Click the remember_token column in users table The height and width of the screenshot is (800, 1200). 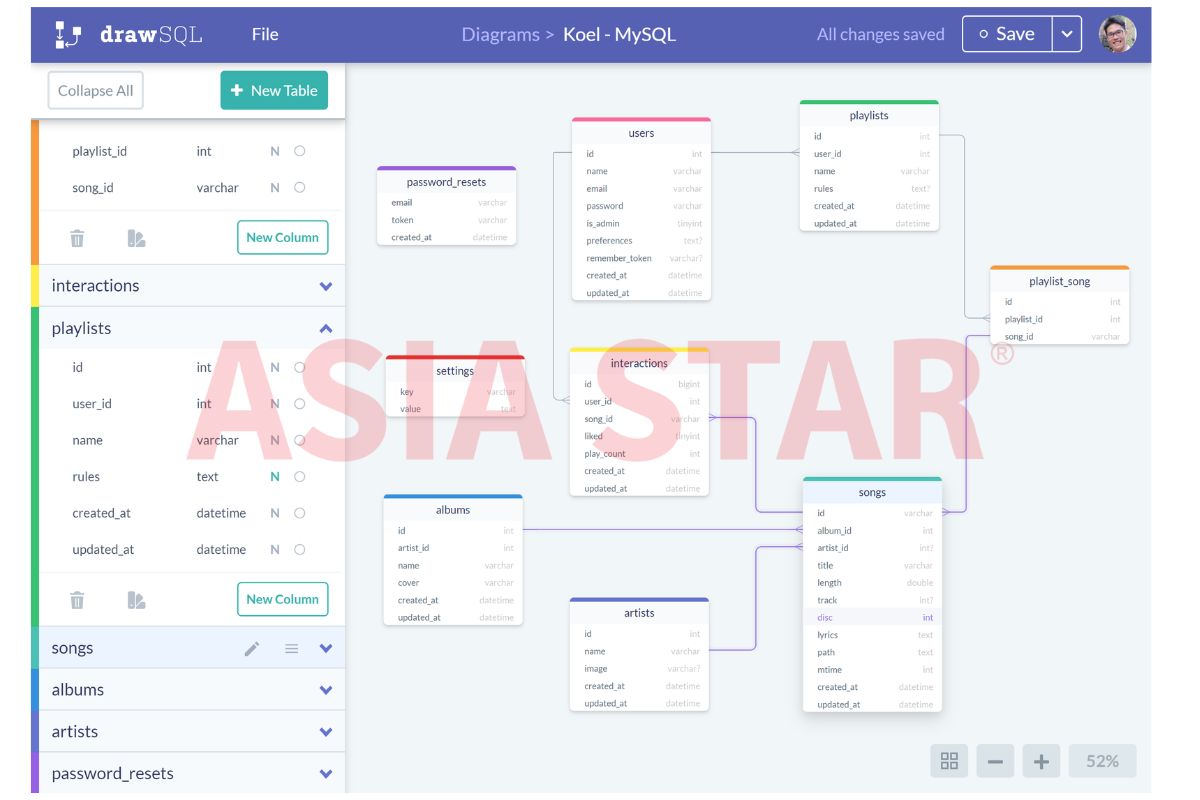point(641,259)
